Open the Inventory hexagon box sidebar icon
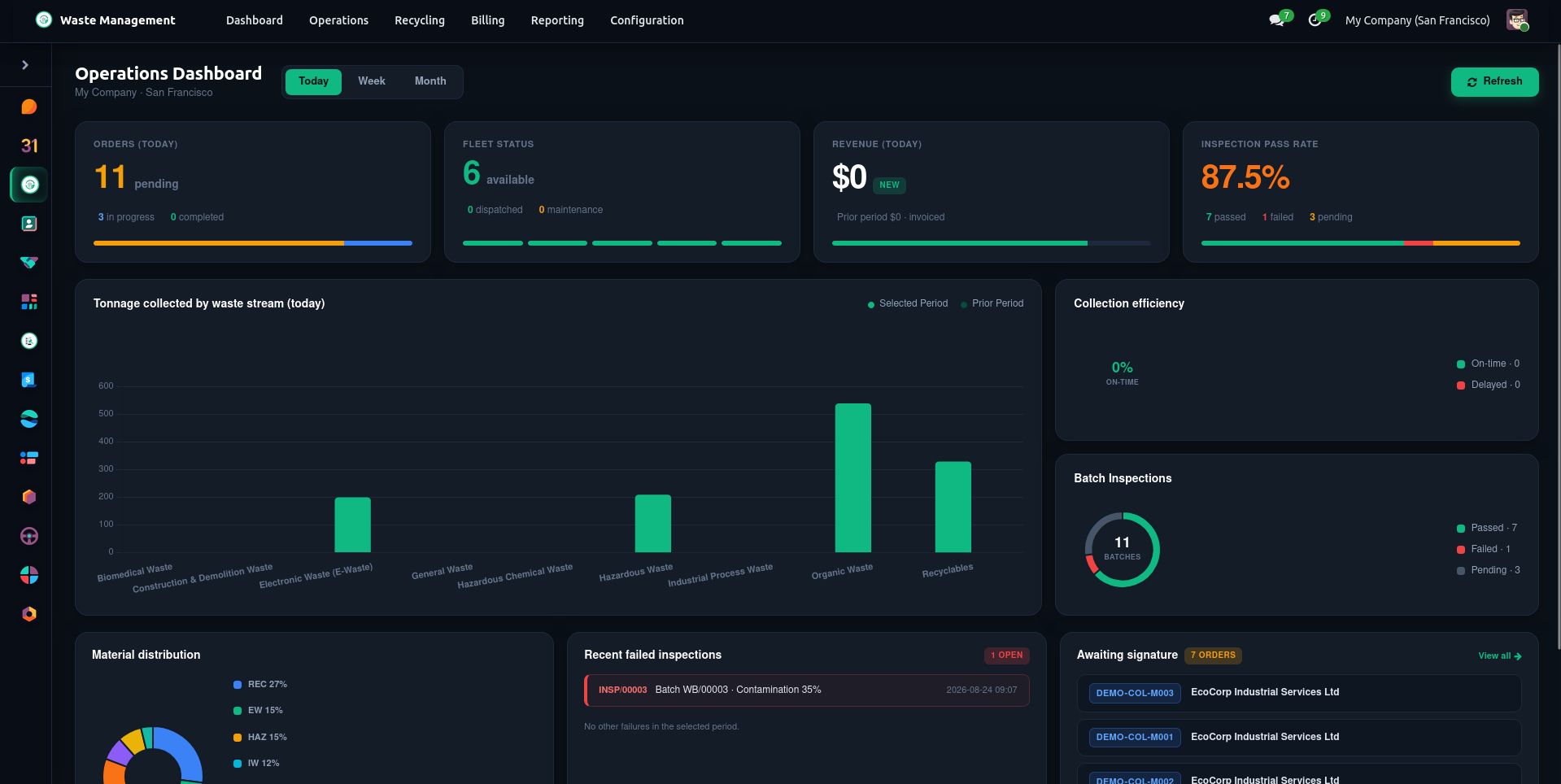Screen dimensions: 1561x784 (x=29, y=497)
